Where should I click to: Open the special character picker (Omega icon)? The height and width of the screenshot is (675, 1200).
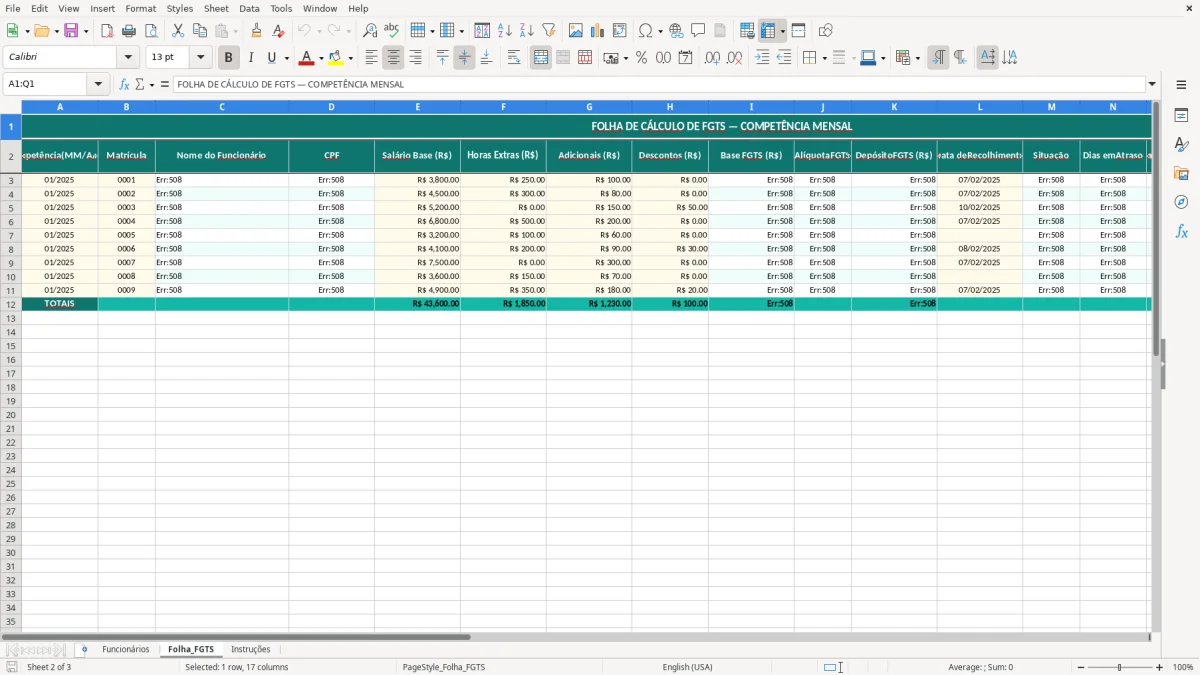click(644, 29)
